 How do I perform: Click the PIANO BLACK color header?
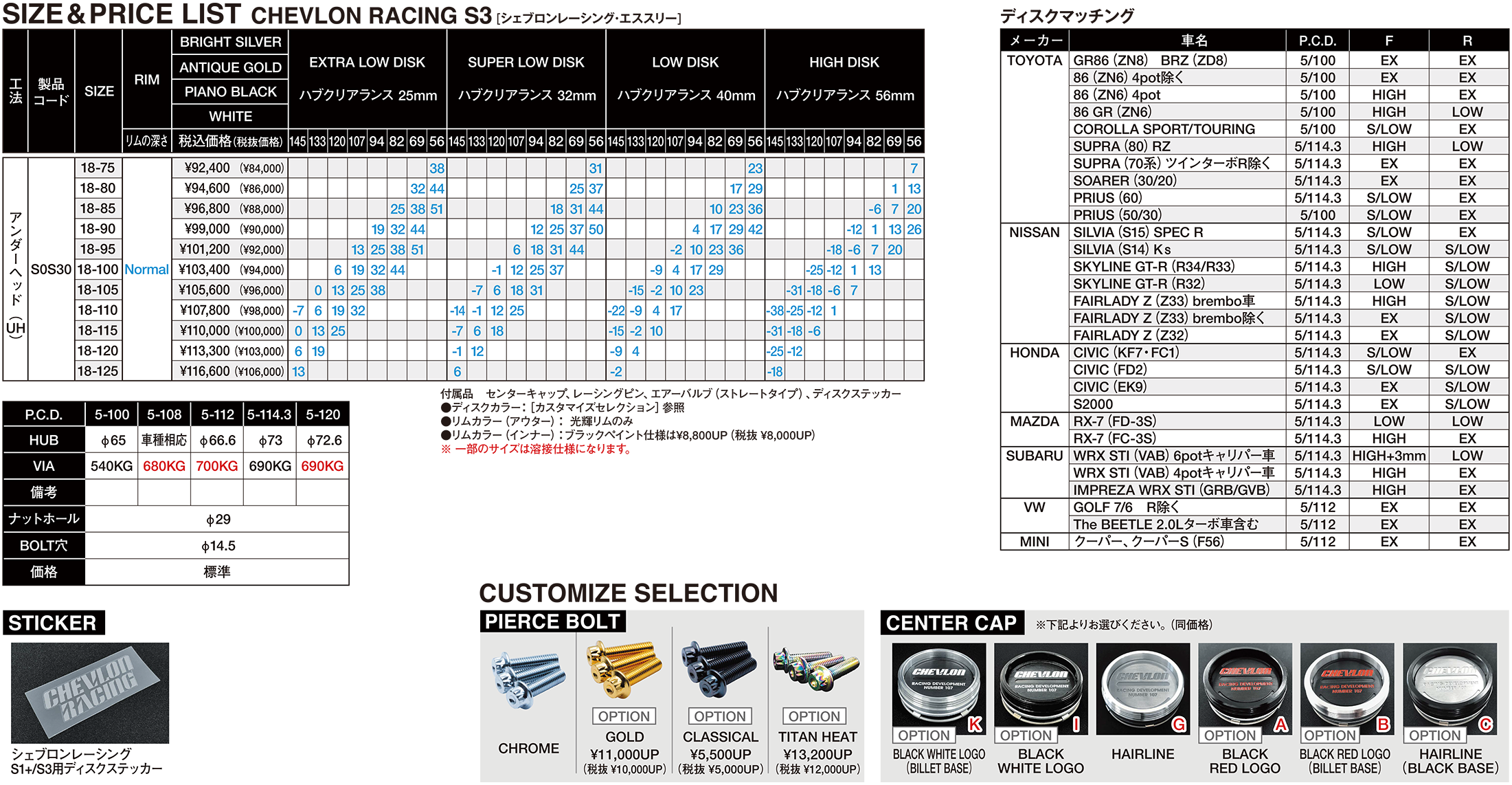[230, 92]
